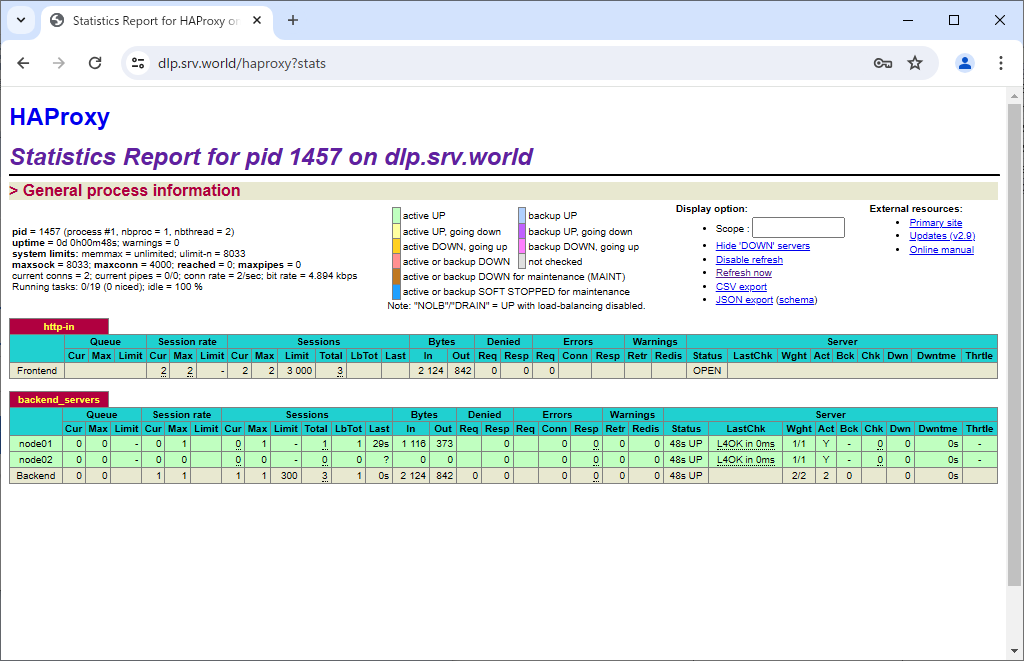
Task: Click the MAINT legend color swatch
Action: point(396,276)
